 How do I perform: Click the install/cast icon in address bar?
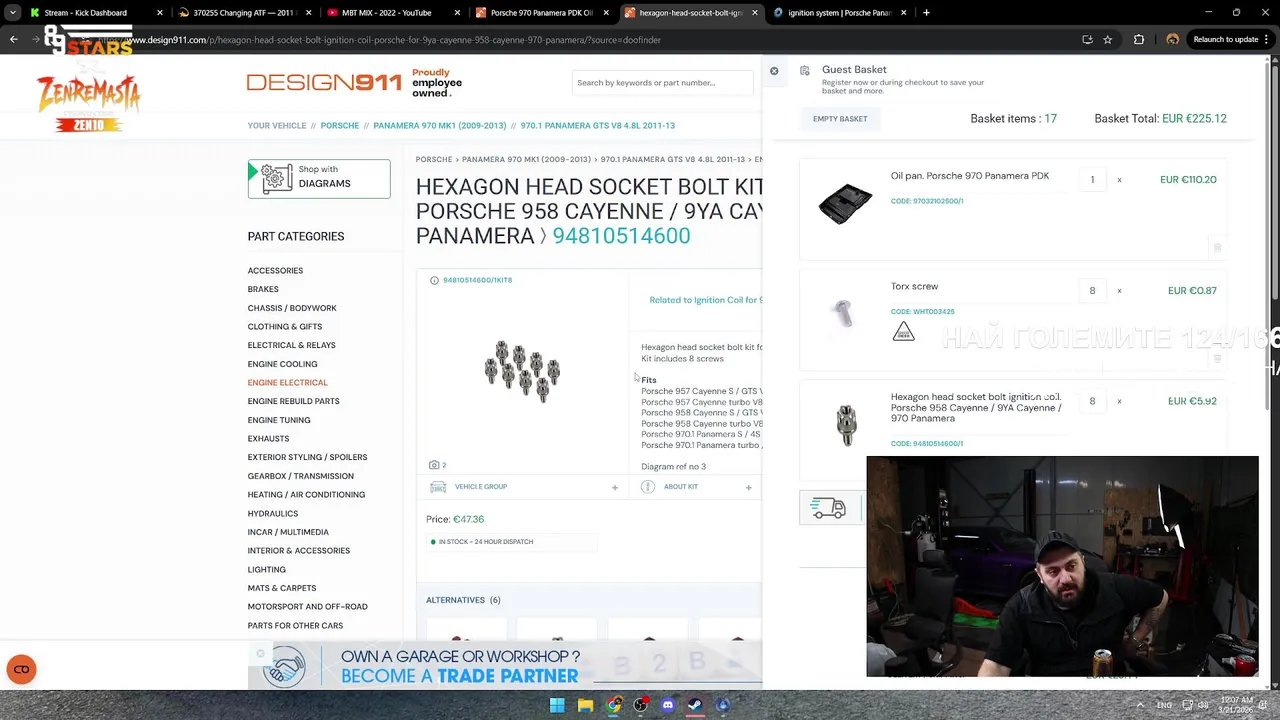coord(1087,40)
